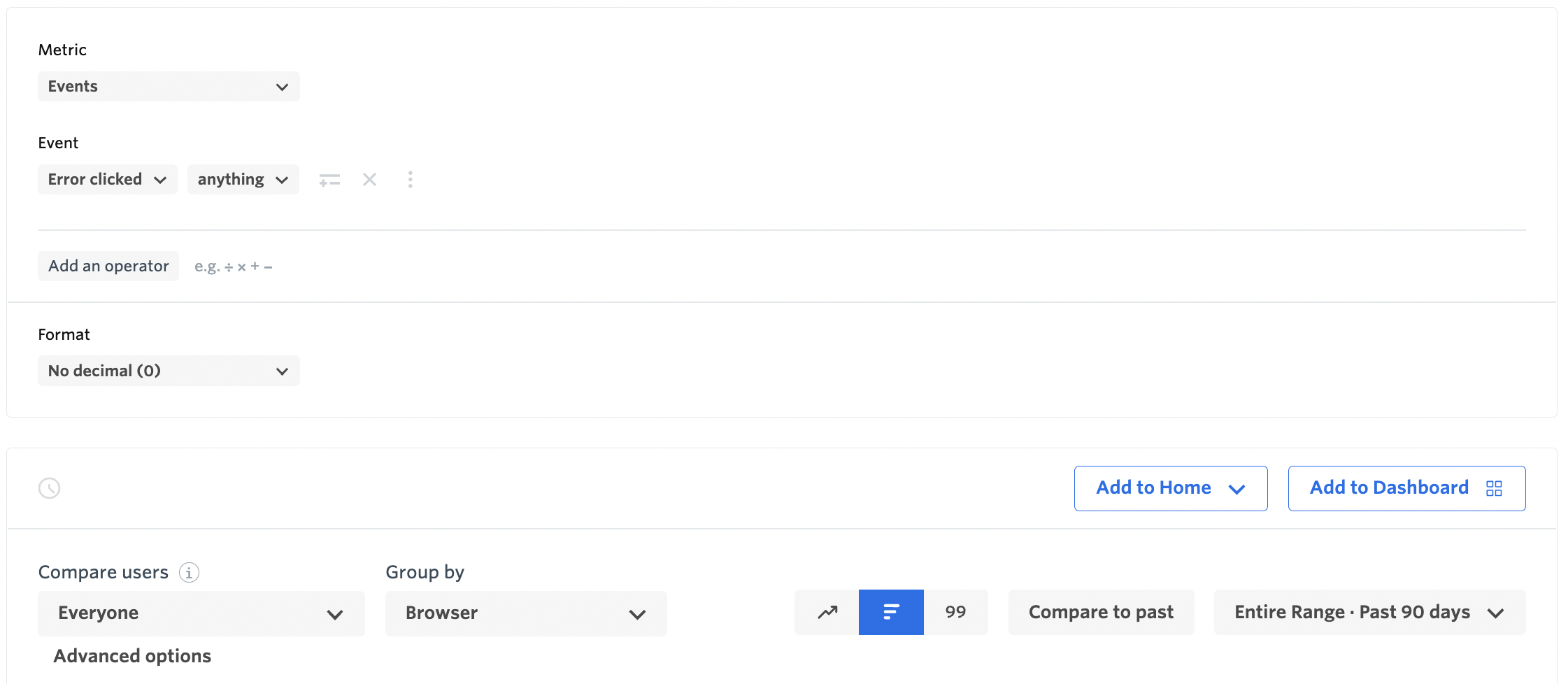Click the operator formula input field
Viewport: 1568px width, 684px height.
pyautogui.click(x=234, y=266)
